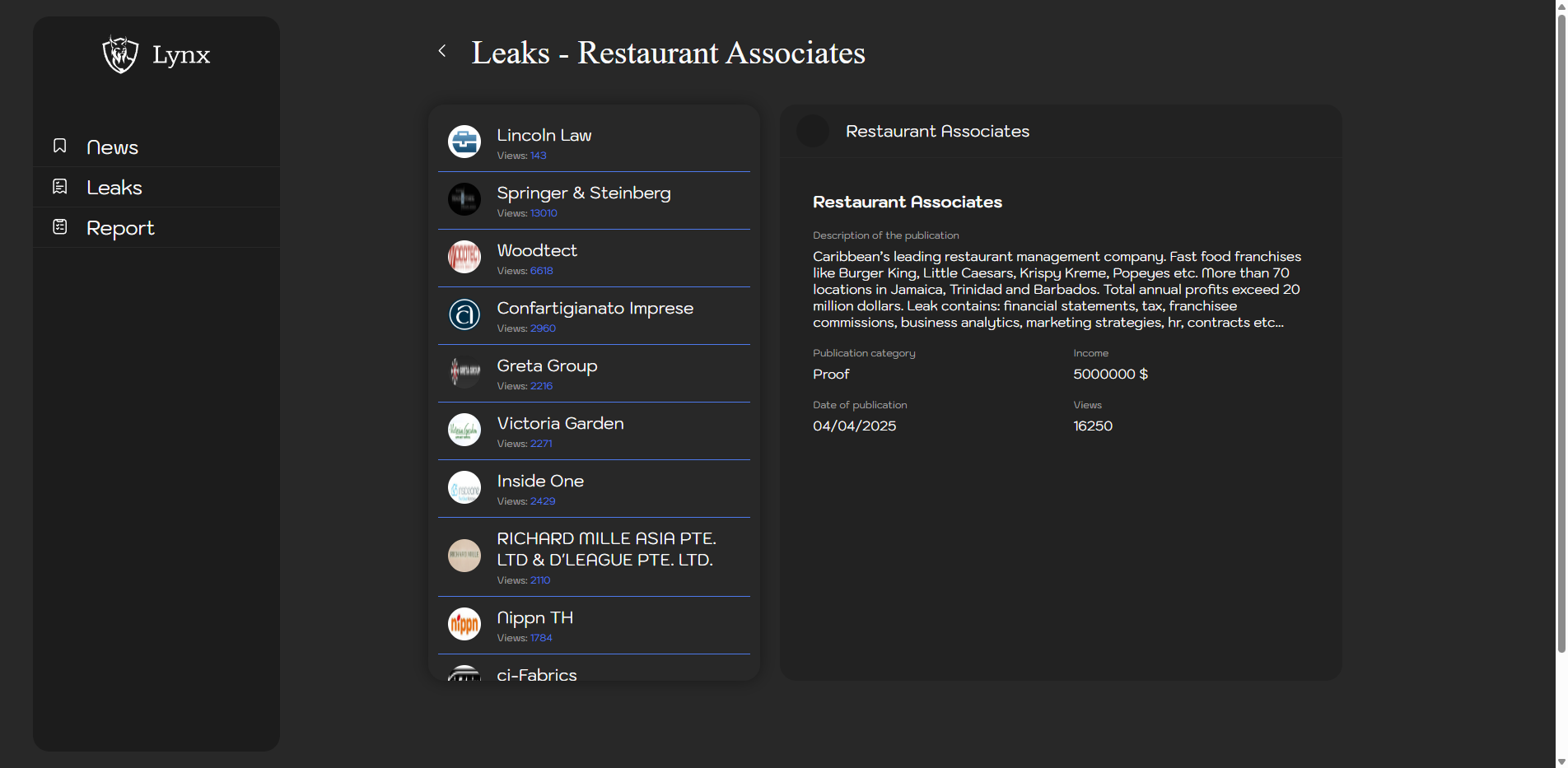Go back using the left chevron arrow
The image size is (1568, 768).
coord(442,51)
